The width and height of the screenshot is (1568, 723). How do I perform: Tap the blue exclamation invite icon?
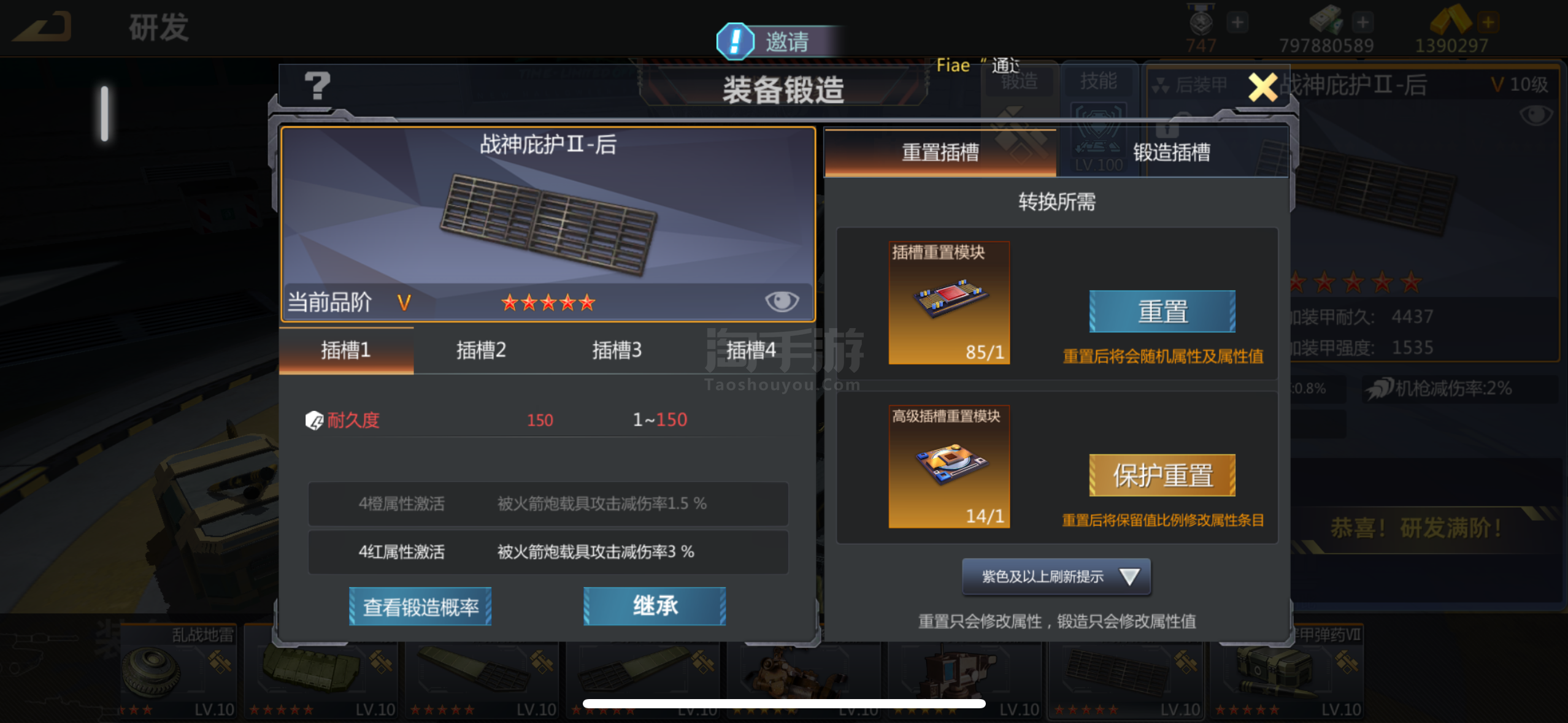(x=735, y=42)
